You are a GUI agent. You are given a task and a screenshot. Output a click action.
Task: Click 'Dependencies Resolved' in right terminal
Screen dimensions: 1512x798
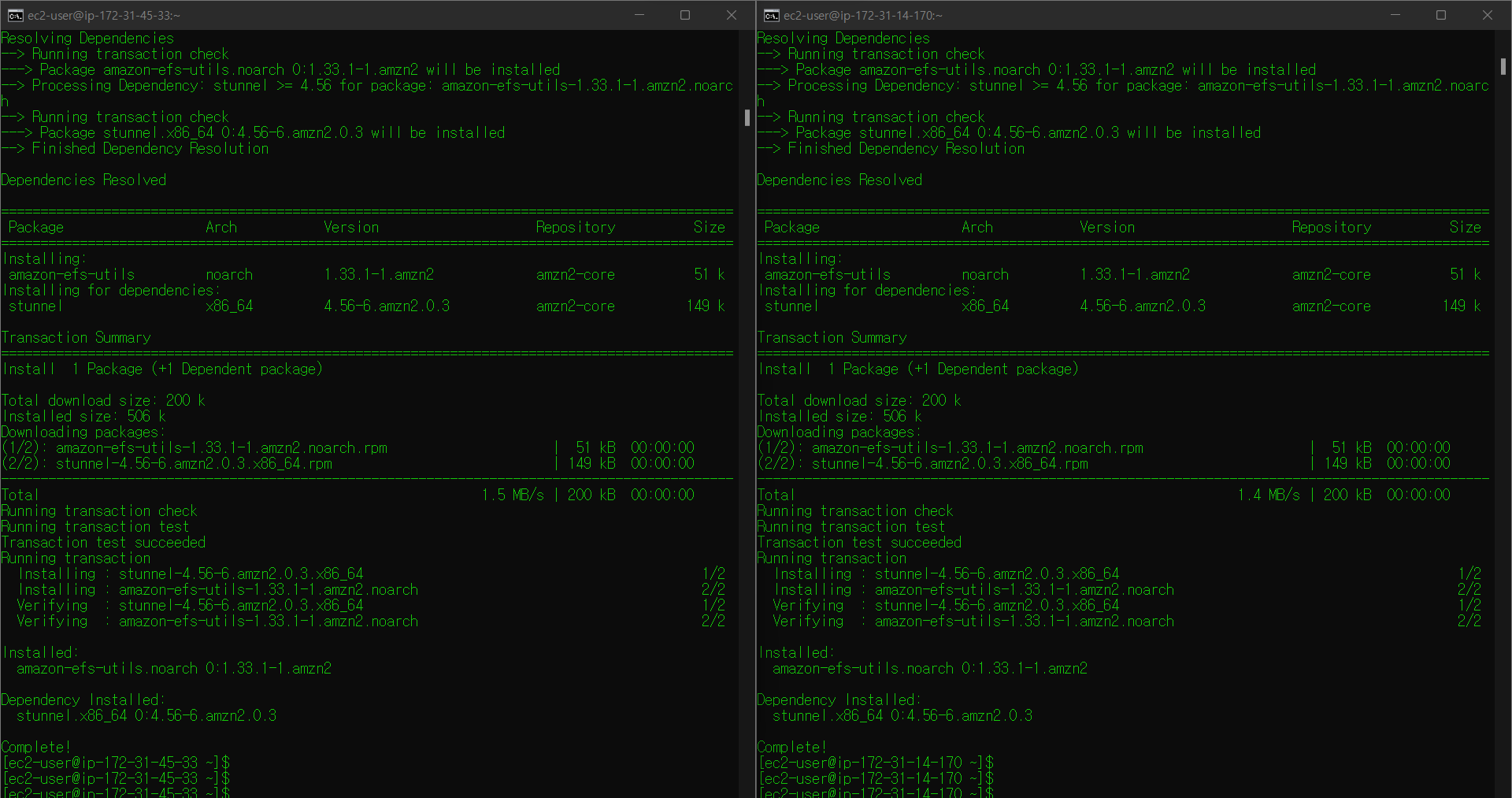pos(839,180)
